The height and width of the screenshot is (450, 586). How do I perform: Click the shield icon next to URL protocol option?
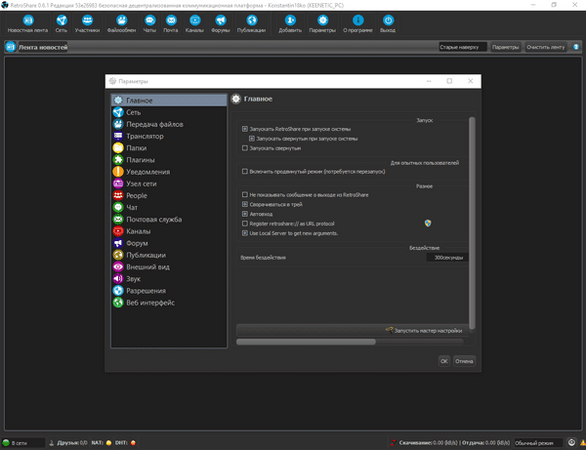pos(428,223)
